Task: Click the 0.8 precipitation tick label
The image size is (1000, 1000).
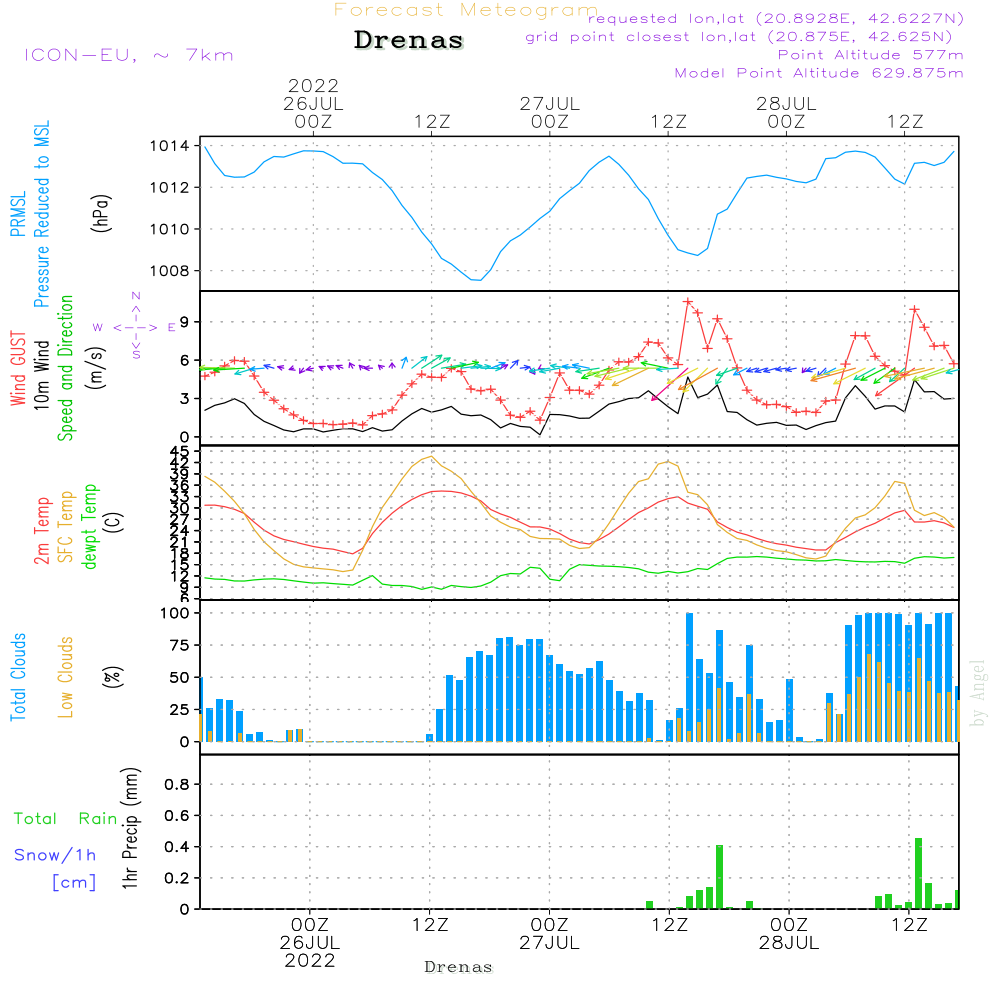Action: click(x=177, y=784)
